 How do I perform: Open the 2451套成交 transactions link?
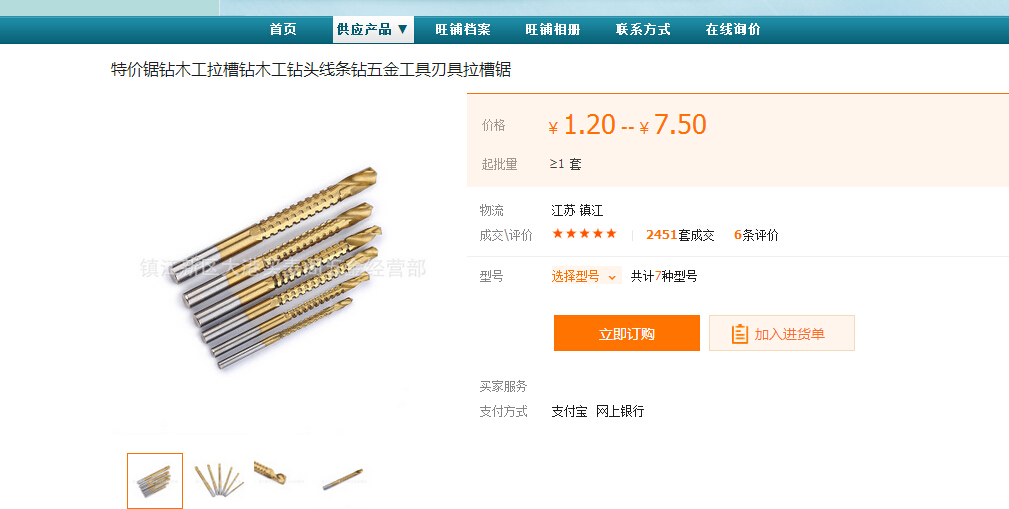coord(680,235)
